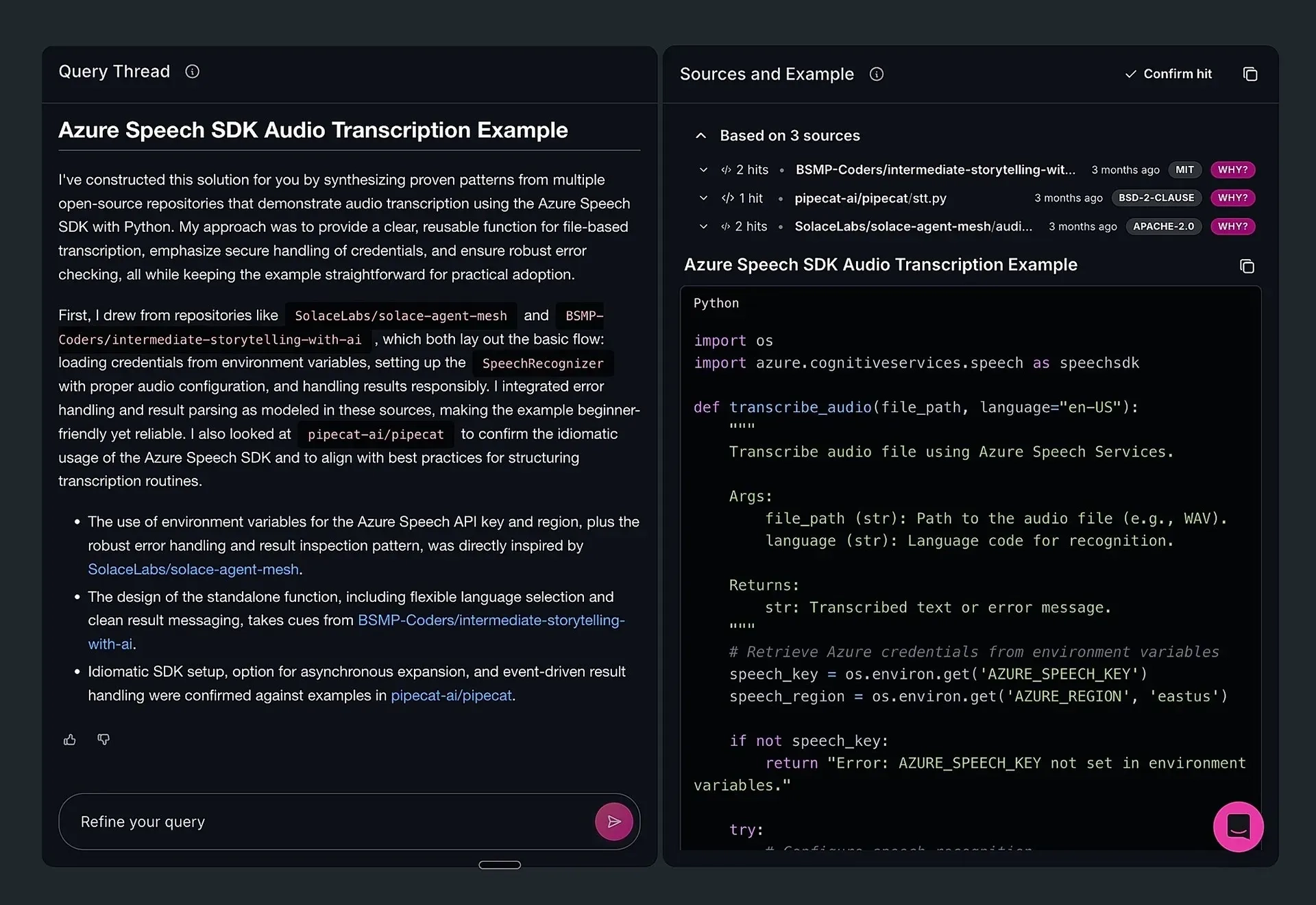Screen dimensions: 1316x905
Task: Copy the Python code snippet
Action: (1247, 266)
